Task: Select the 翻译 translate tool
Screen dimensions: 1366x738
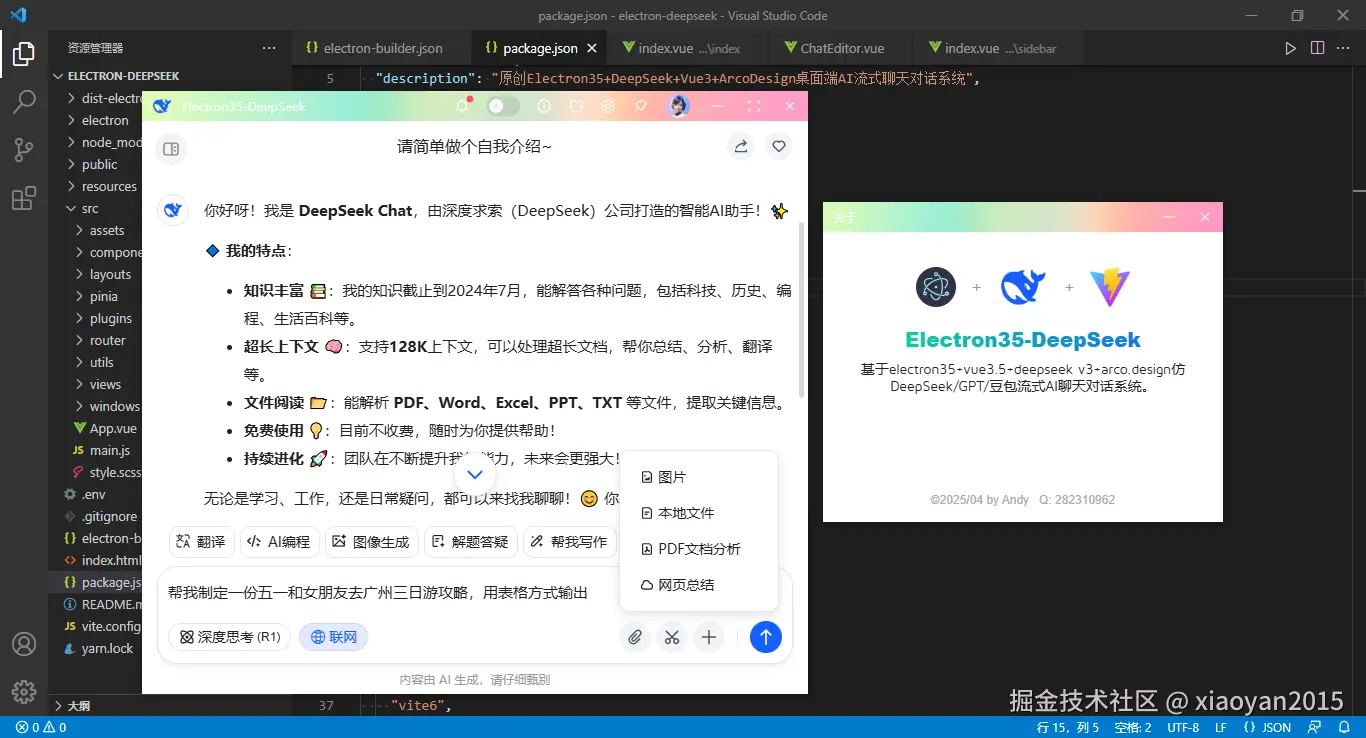Action: click(x=200, y=541)
